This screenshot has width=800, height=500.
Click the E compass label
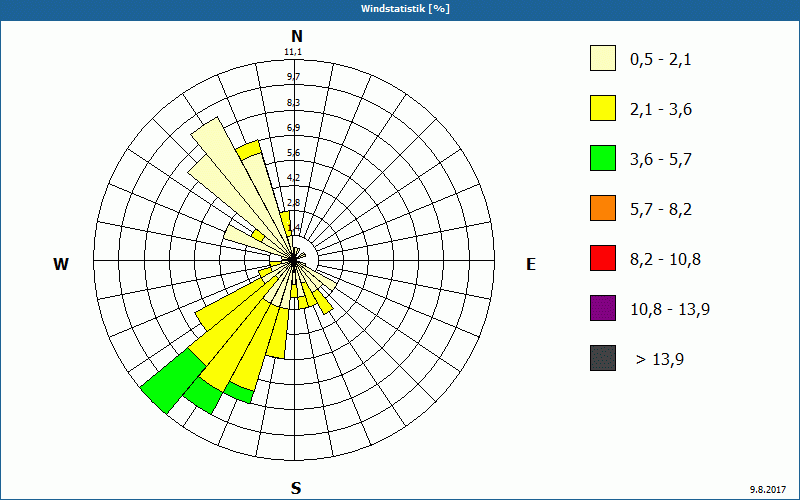tap(531, 264)
